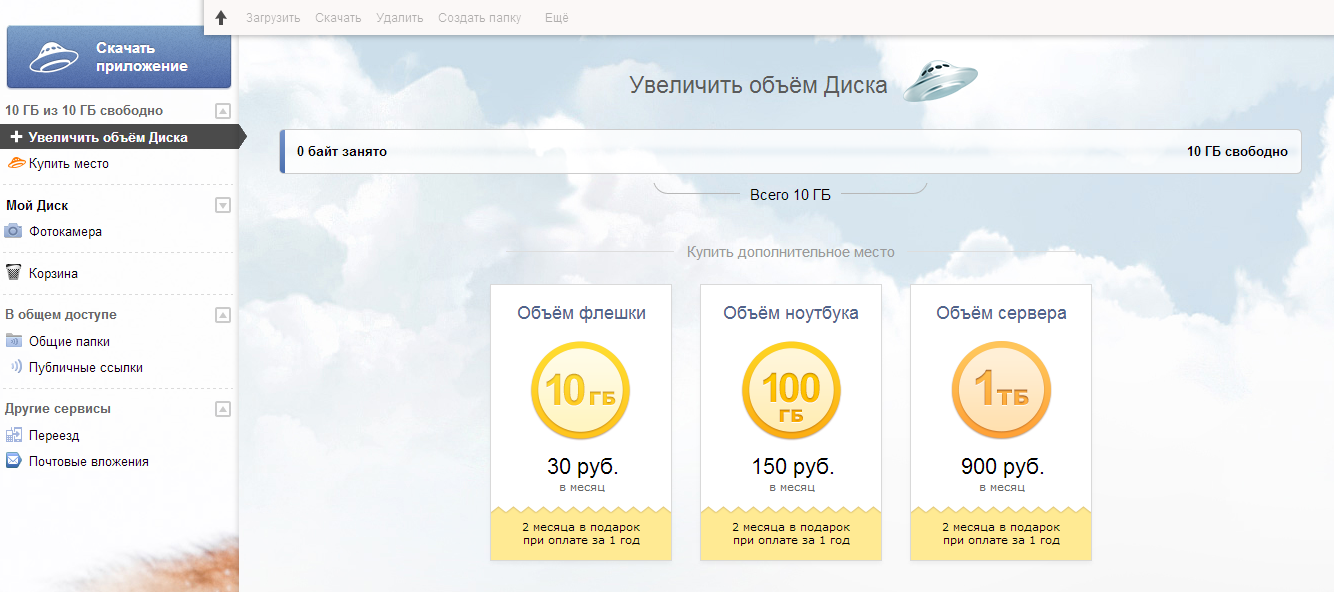Choose the Объём ноутбука 100 ГБ plan card

coord(790,422)
